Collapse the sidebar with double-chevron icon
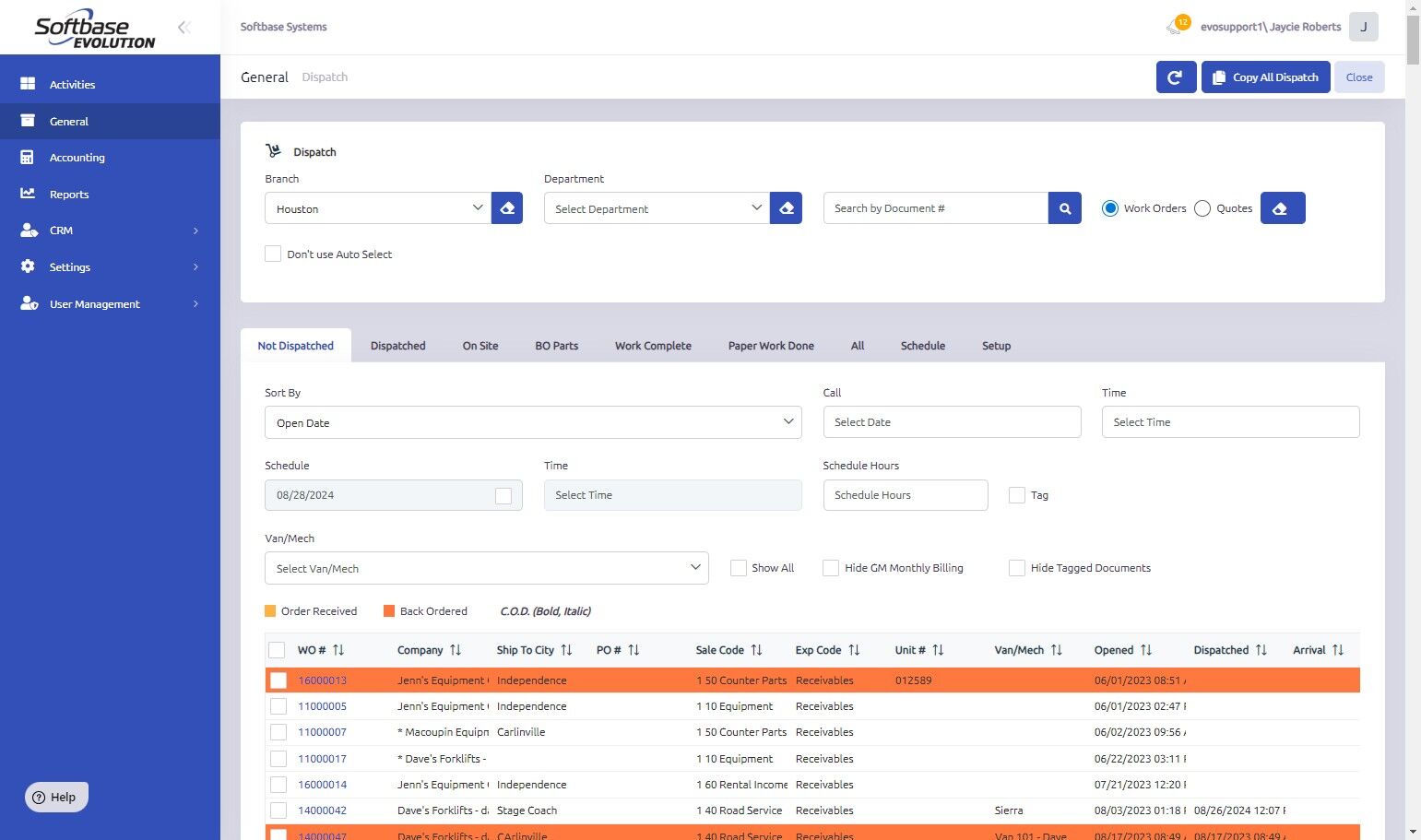 point(184,28)
